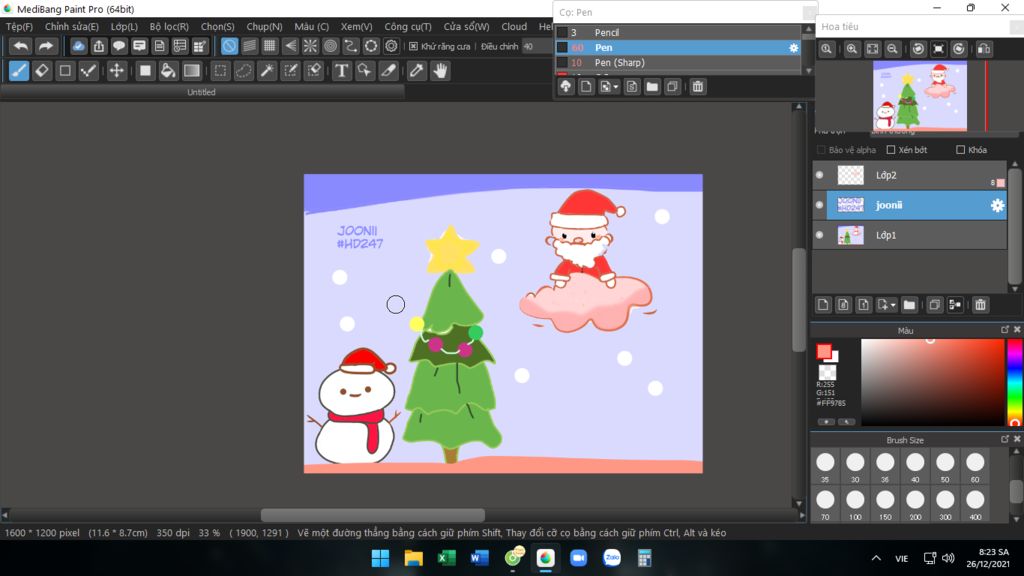The image size is (1024, 576).
Task: Open the joonii layer settings gear
Action: (997, 205)
